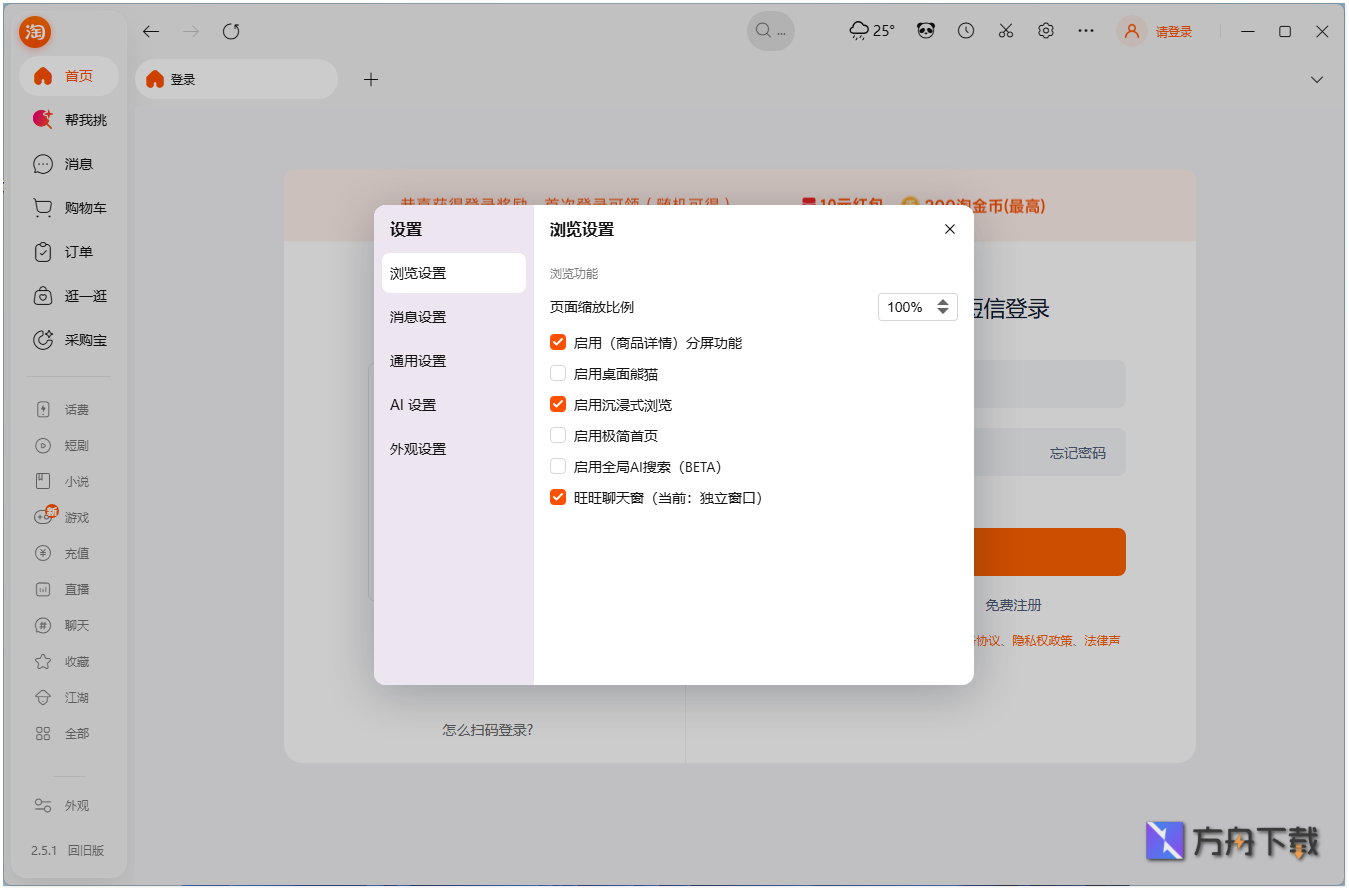
Task: Open history clock icon
Action: point(966,31)
